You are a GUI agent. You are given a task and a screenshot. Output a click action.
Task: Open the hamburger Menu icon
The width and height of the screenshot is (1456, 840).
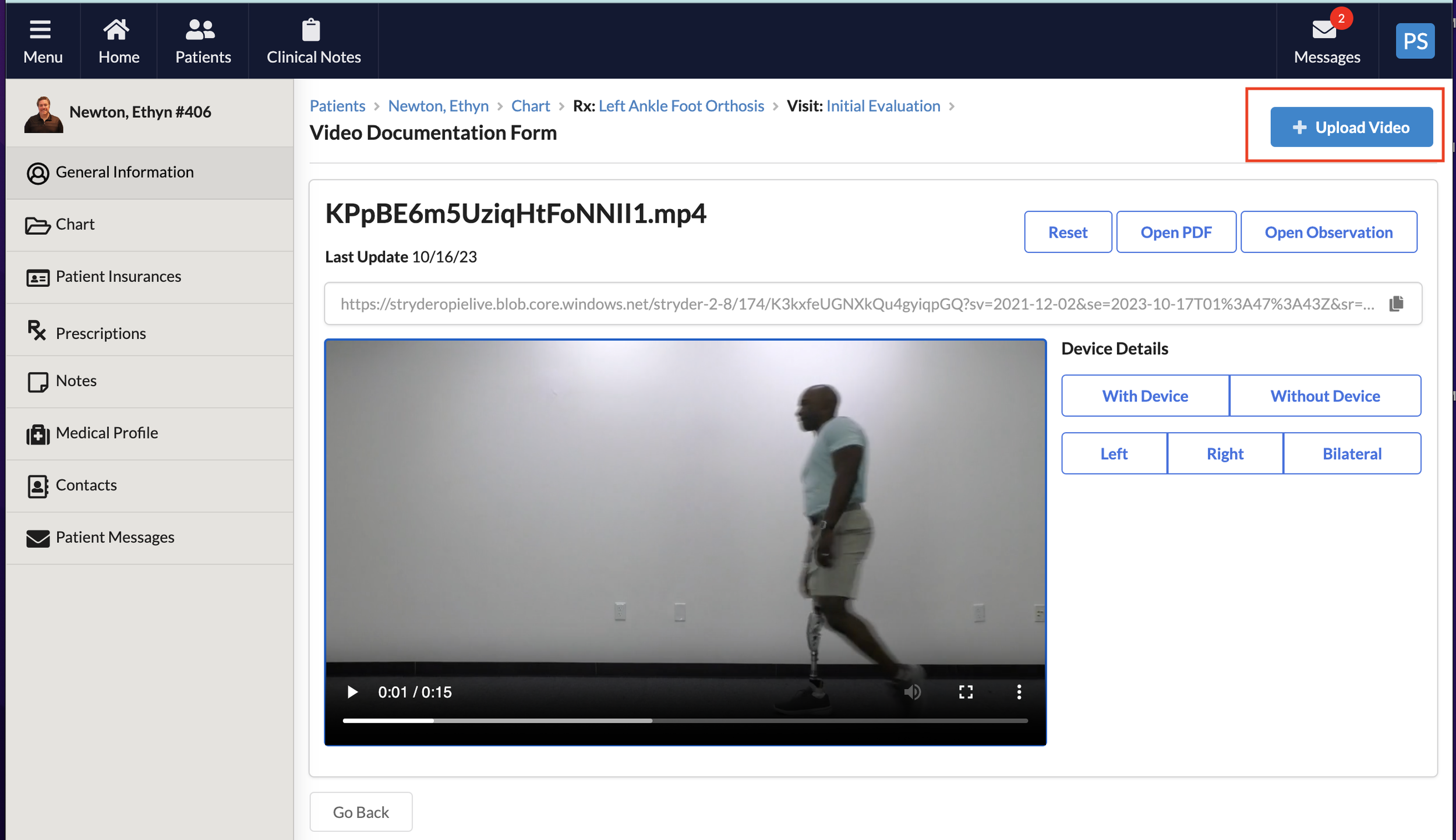point(40,30)
